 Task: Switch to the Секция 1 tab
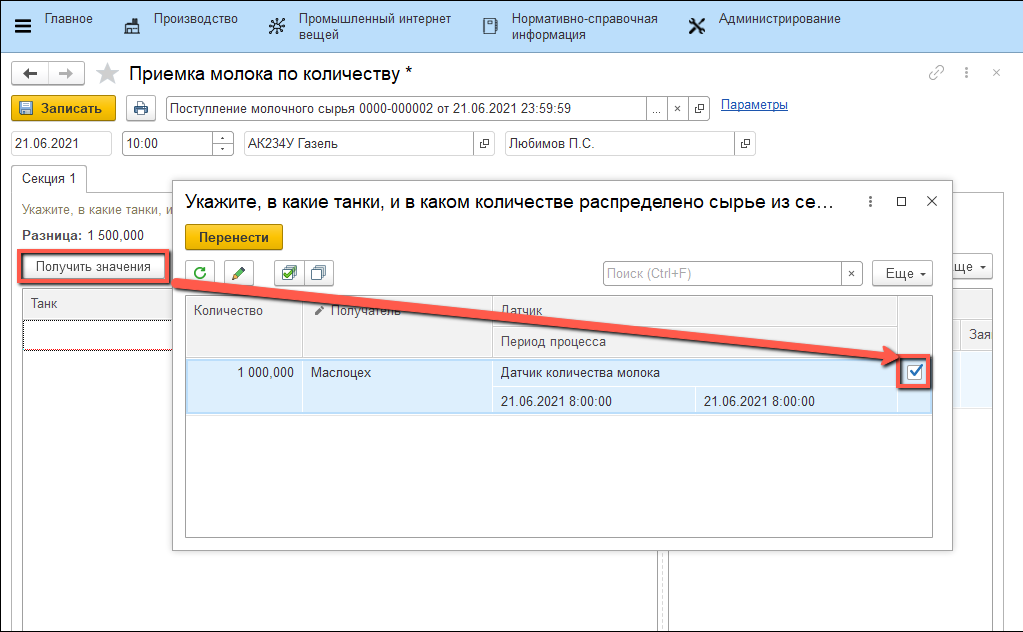(50, 179)
